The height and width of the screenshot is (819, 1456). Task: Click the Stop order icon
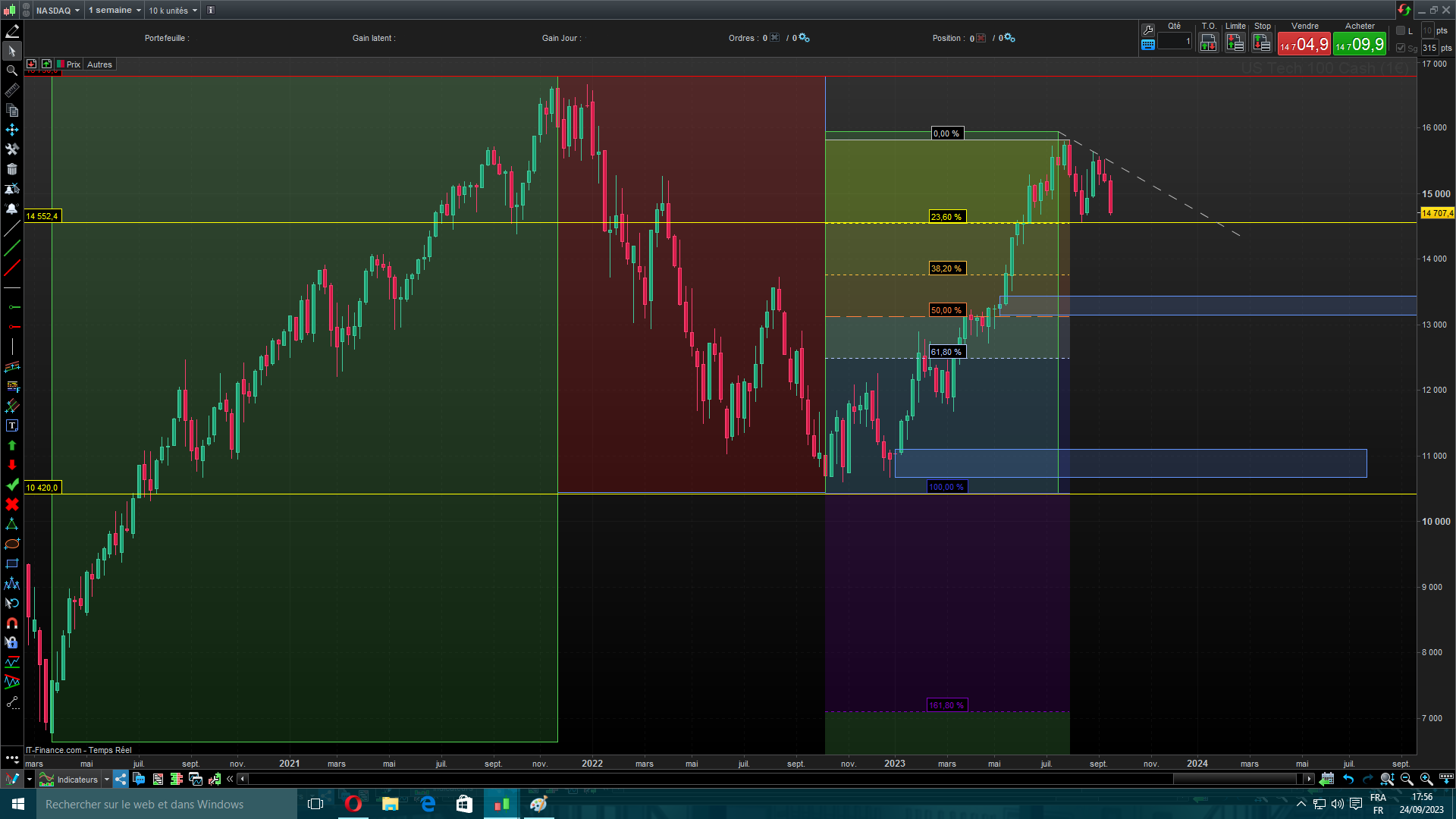coord(1262,44)
